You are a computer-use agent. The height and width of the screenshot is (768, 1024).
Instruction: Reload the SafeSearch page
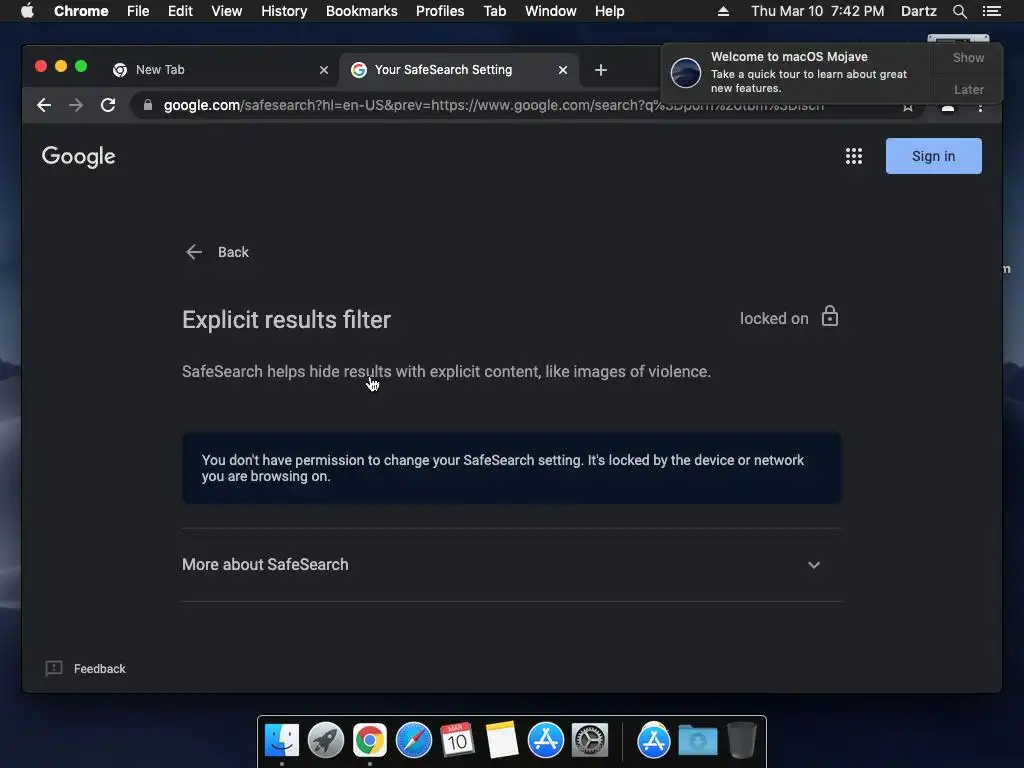(108, 105)
